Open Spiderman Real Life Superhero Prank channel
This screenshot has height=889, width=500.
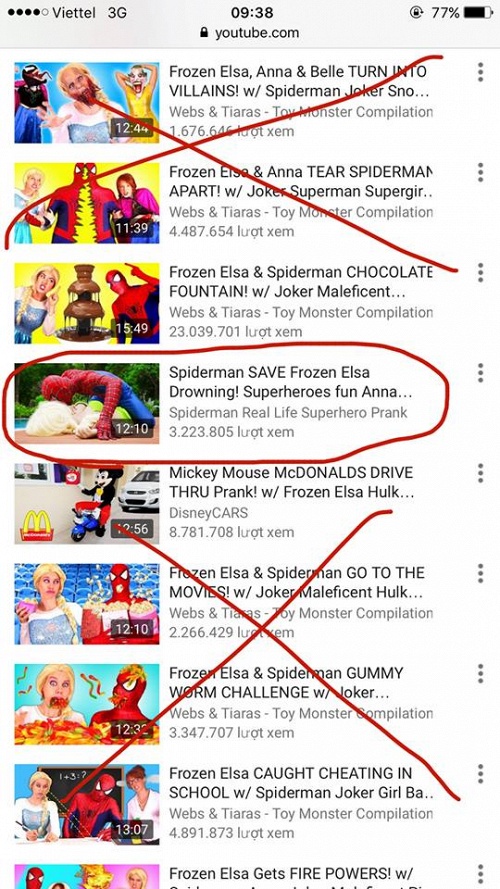click(288, 413)
